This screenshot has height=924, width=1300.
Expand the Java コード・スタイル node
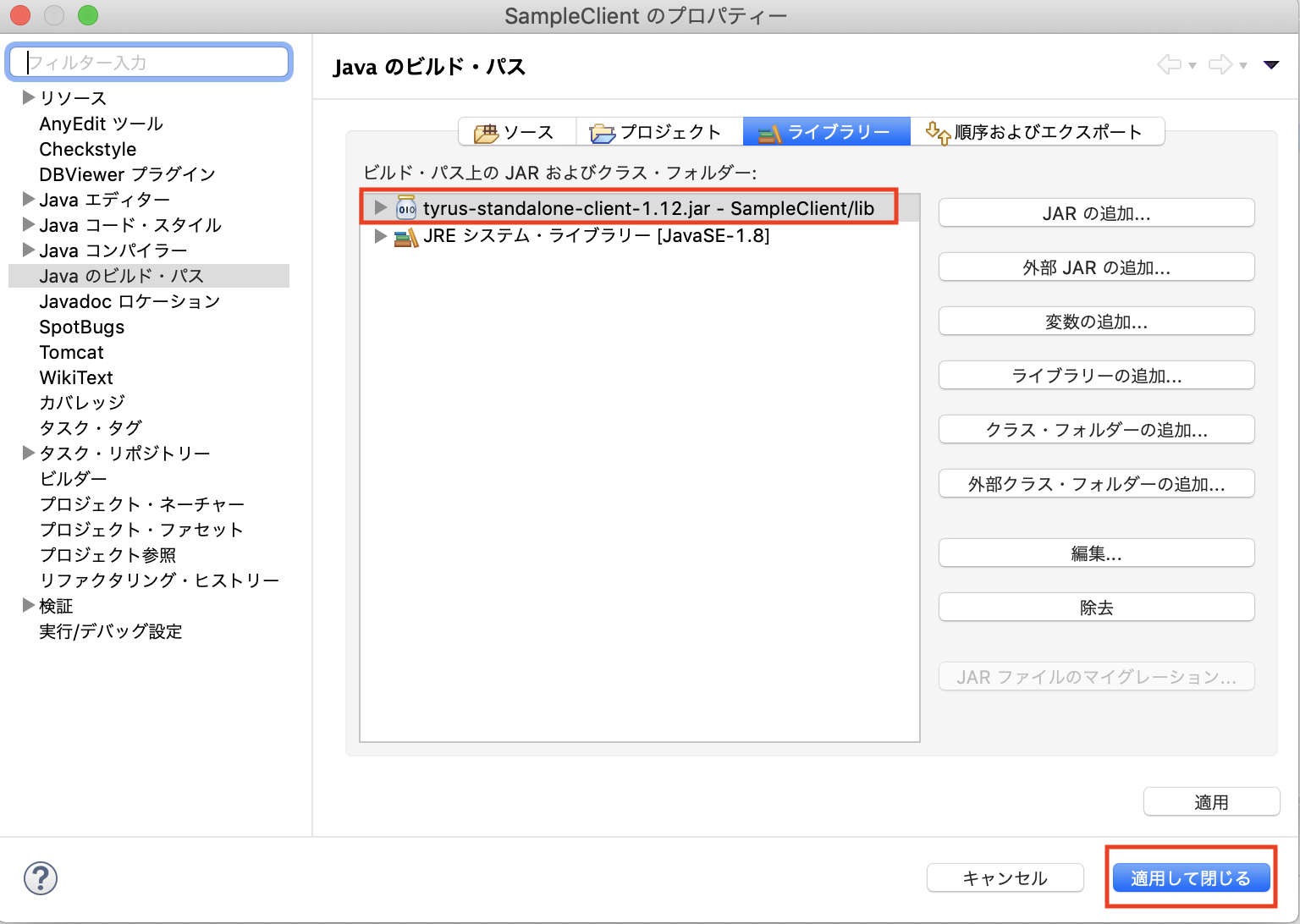pos(28,224)
